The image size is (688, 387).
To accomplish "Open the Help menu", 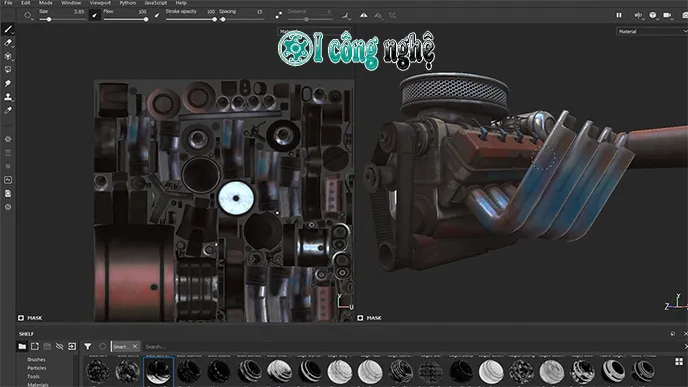I will pyautogui.click(x=181, y=3).
